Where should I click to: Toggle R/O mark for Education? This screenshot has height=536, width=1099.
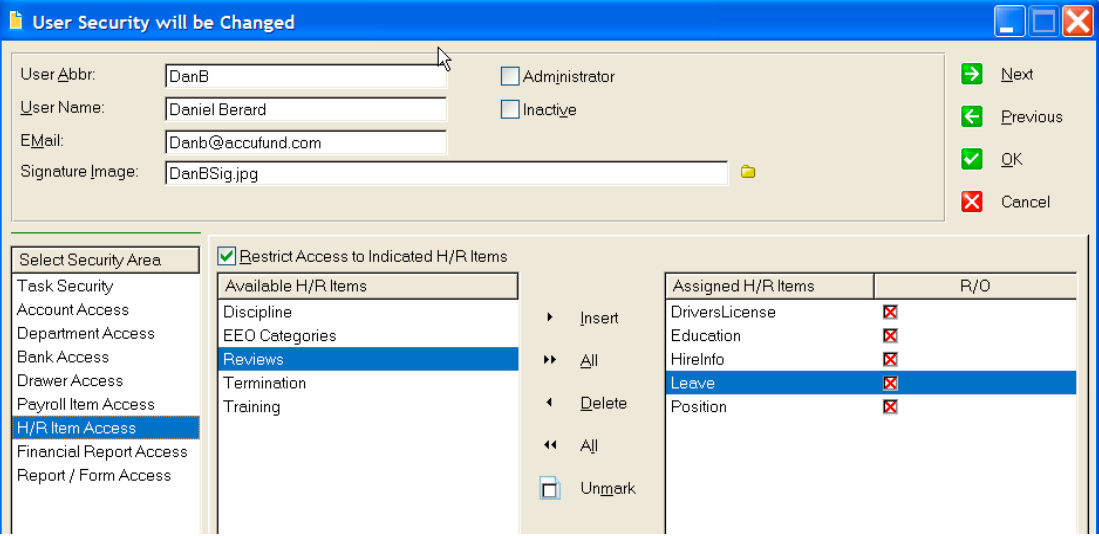pos(890,336)
